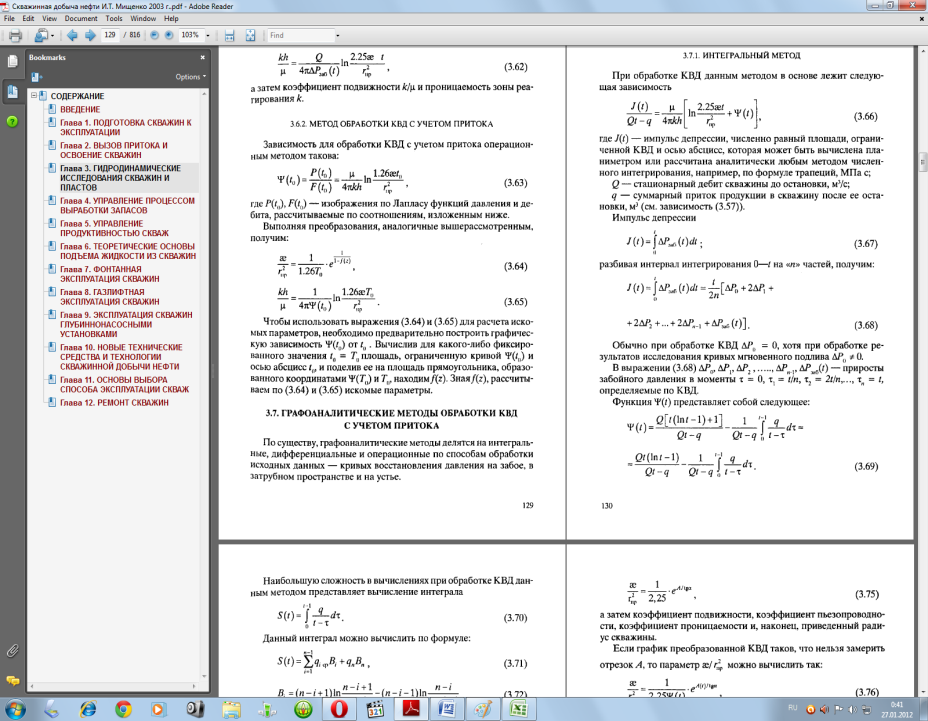This screenshot has height=721, width=928.
Task: Click bookmarks panel scroll down arrow
Action: (x=204, y=677)
